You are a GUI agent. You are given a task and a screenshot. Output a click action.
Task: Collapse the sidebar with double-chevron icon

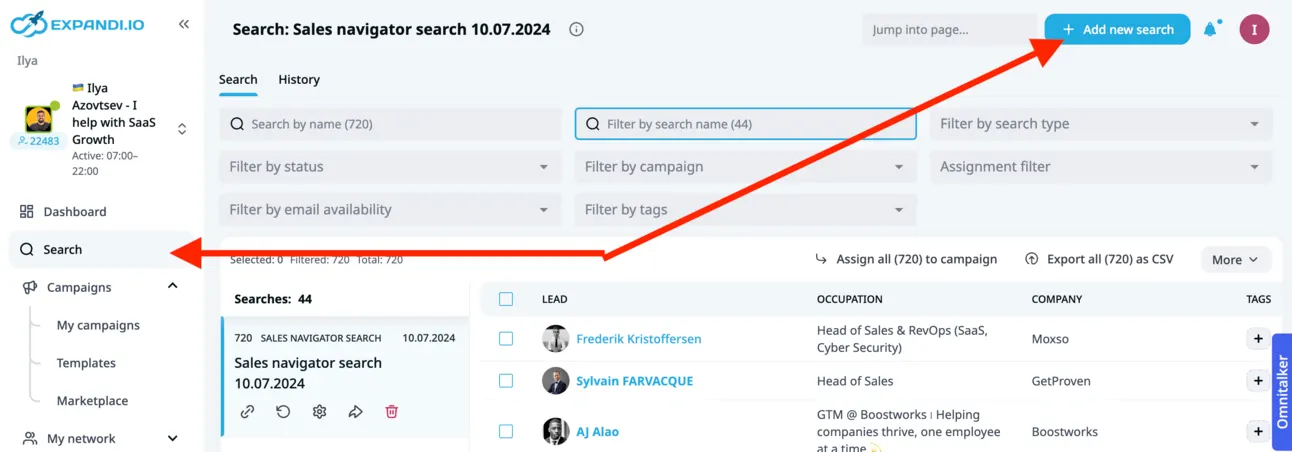coord(184,24)
